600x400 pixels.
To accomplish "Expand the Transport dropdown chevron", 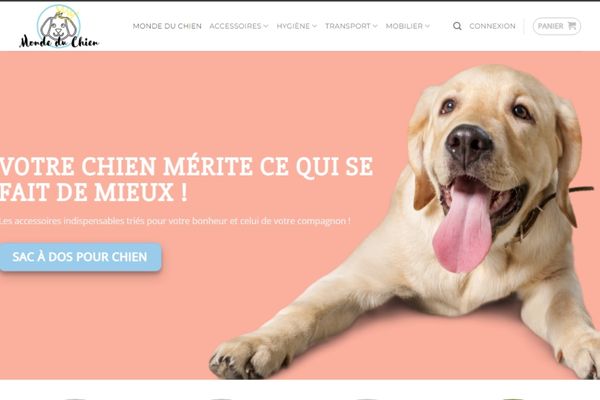I will pos(375,26).
